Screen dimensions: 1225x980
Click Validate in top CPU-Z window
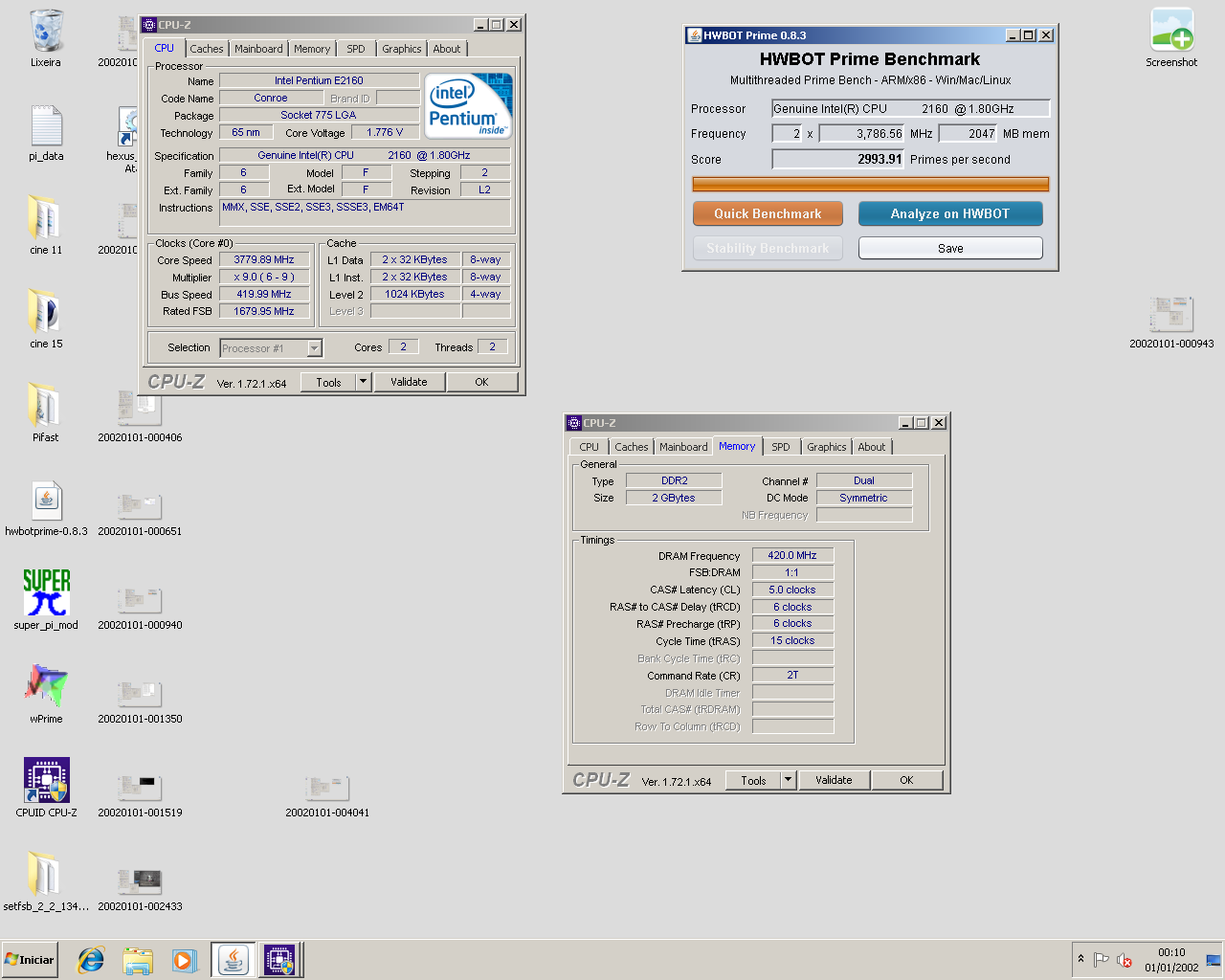[x=409, y=382]
